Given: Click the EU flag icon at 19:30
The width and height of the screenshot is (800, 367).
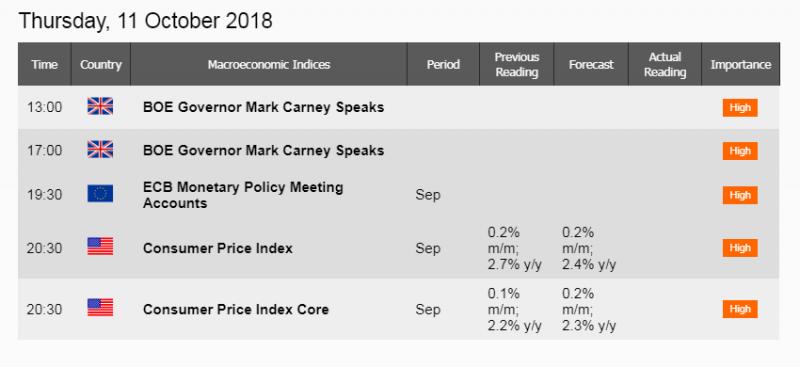Looking at the screenshot, I should (x=100, y=194).
